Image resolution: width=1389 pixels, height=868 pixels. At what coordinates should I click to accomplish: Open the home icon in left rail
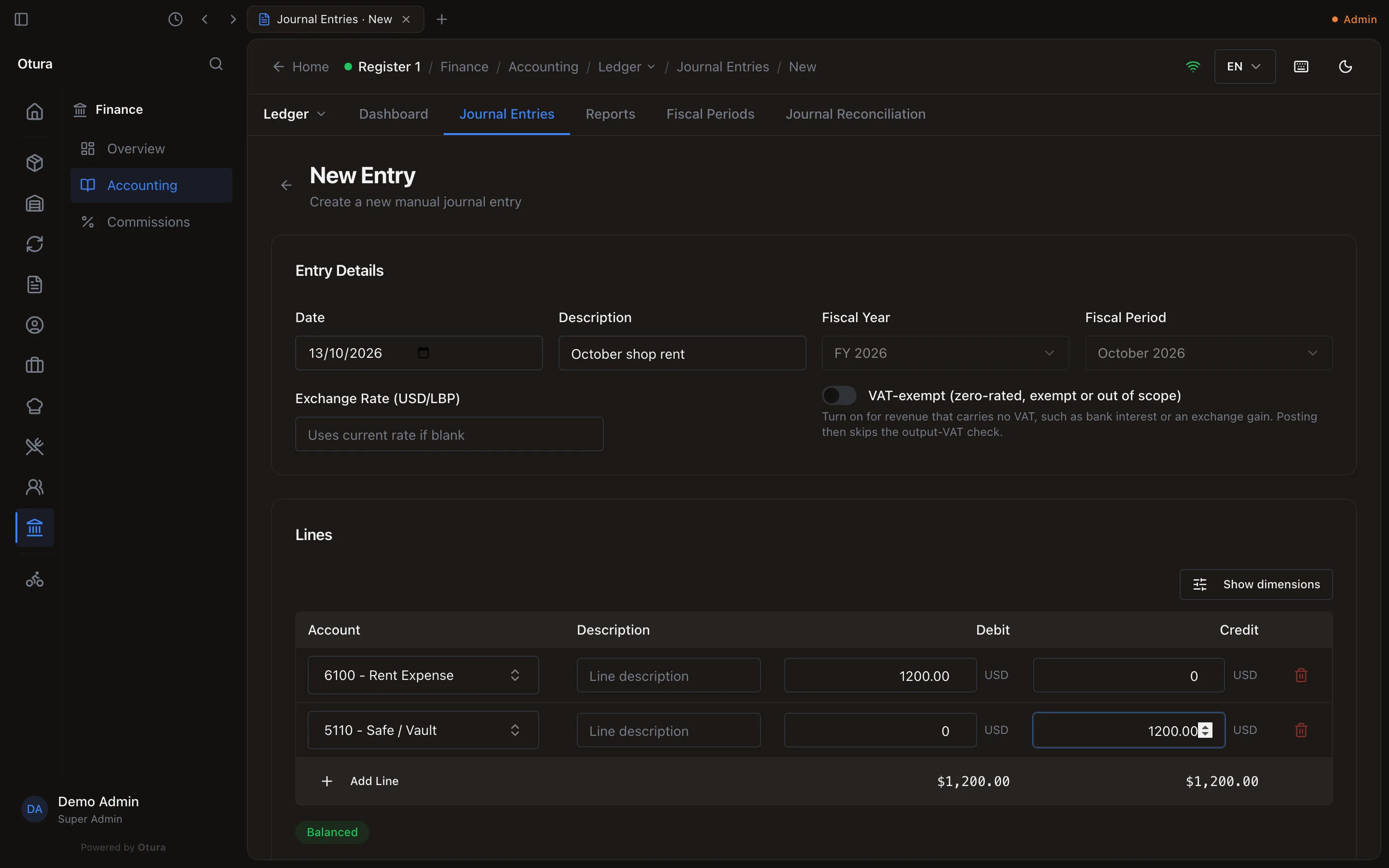(x=35, y=111)
